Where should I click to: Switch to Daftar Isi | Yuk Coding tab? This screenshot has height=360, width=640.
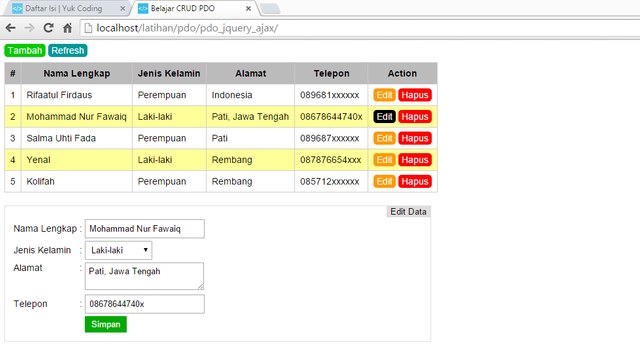coord(63,8)
